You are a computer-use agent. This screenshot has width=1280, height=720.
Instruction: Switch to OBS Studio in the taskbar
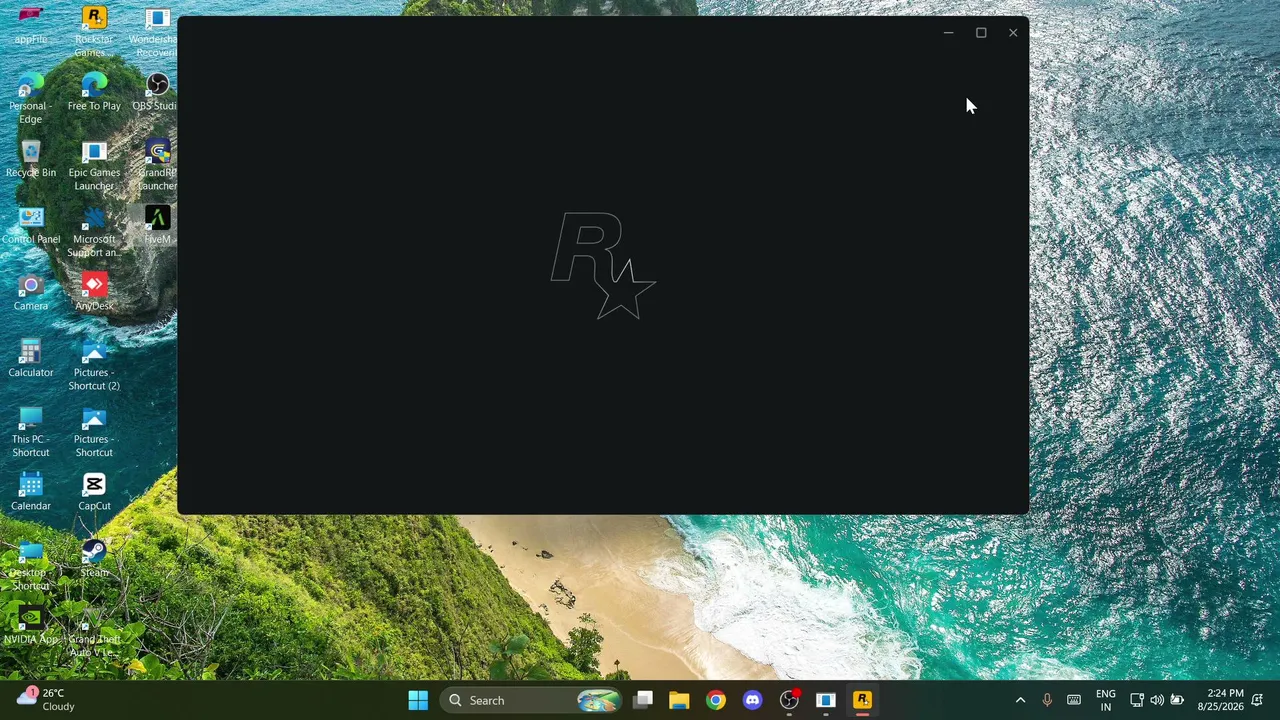click(x=789, y=700)
